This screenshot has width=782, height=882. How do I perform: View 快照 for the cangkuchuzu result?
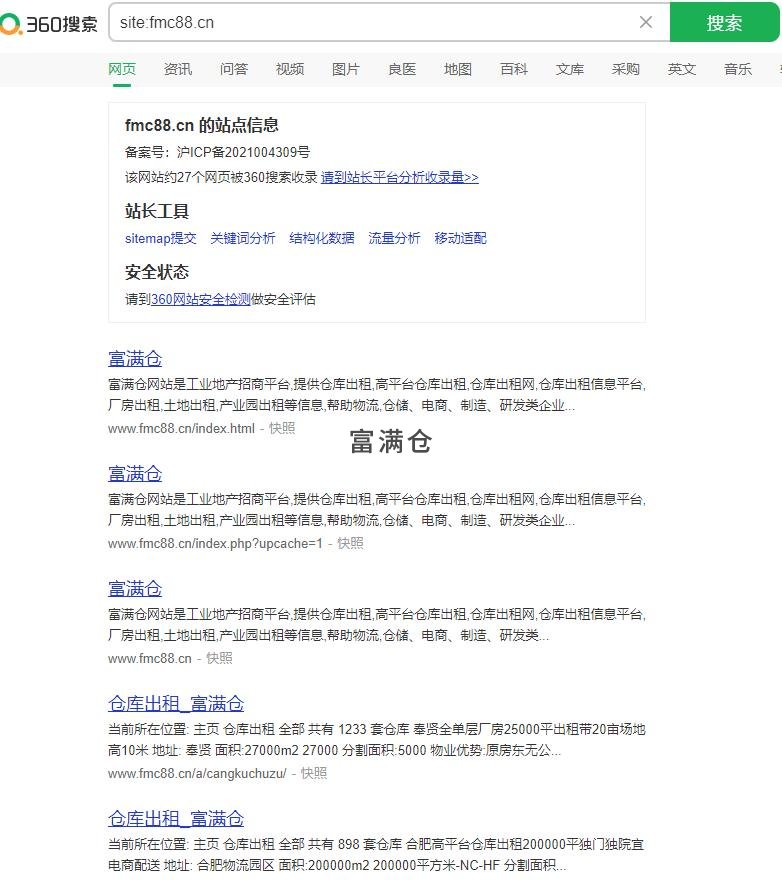tap(314, 773)
